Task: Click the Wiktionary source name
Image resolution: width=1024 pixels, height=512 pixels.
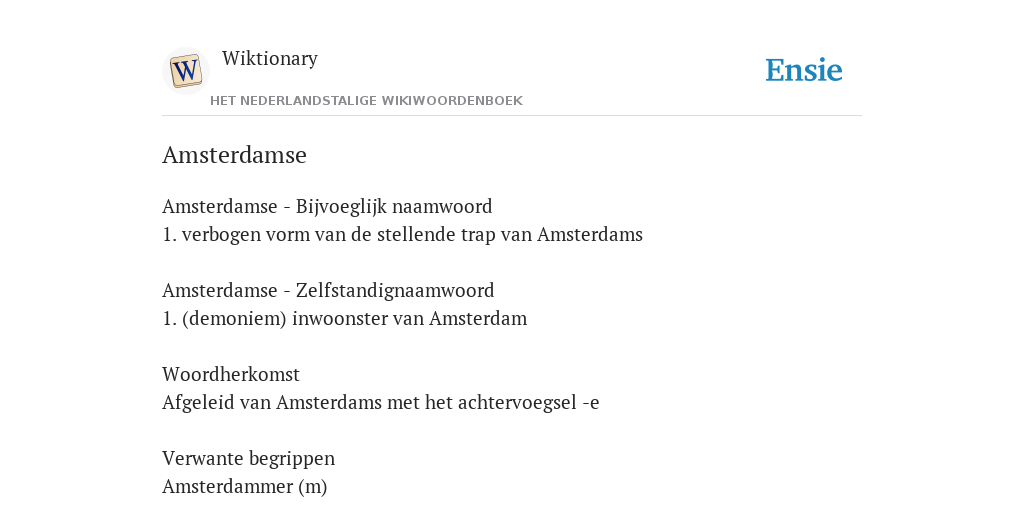Action: tap(270, 58)
